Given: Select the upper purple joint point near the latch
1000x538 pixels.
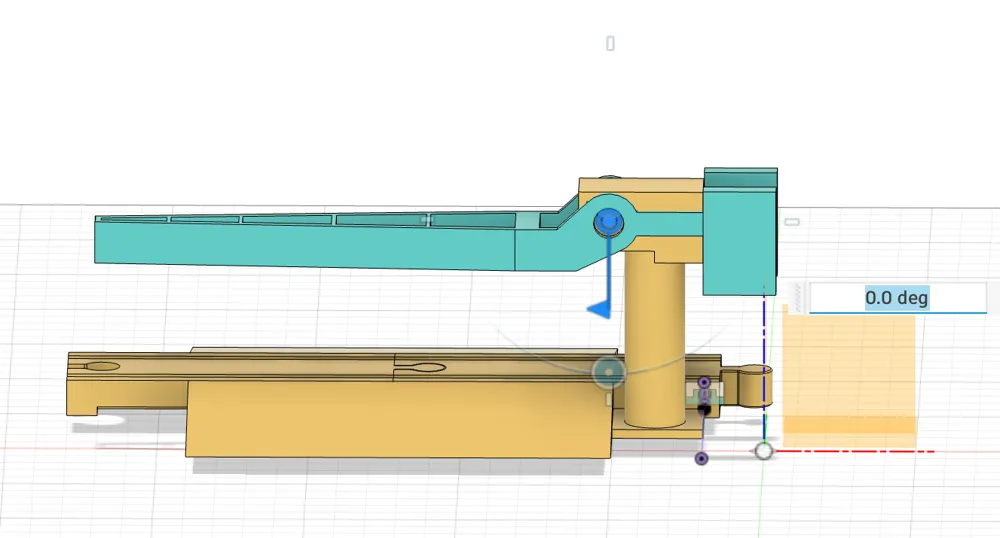Looking at the screenshot, I should click(x=704, y=382).
